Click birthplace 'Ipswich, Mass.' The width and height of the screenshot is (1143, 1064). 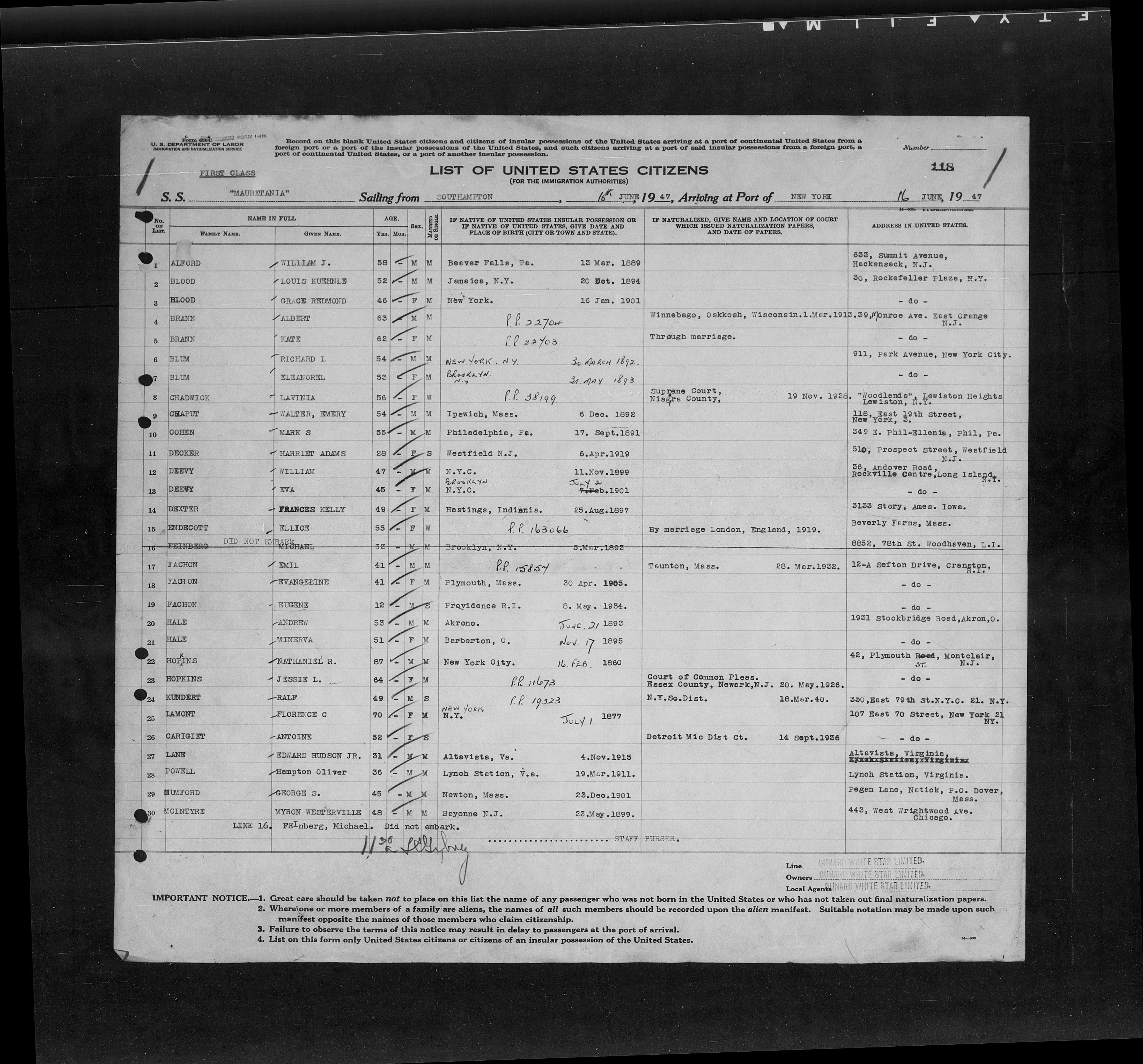coord(482,414)
